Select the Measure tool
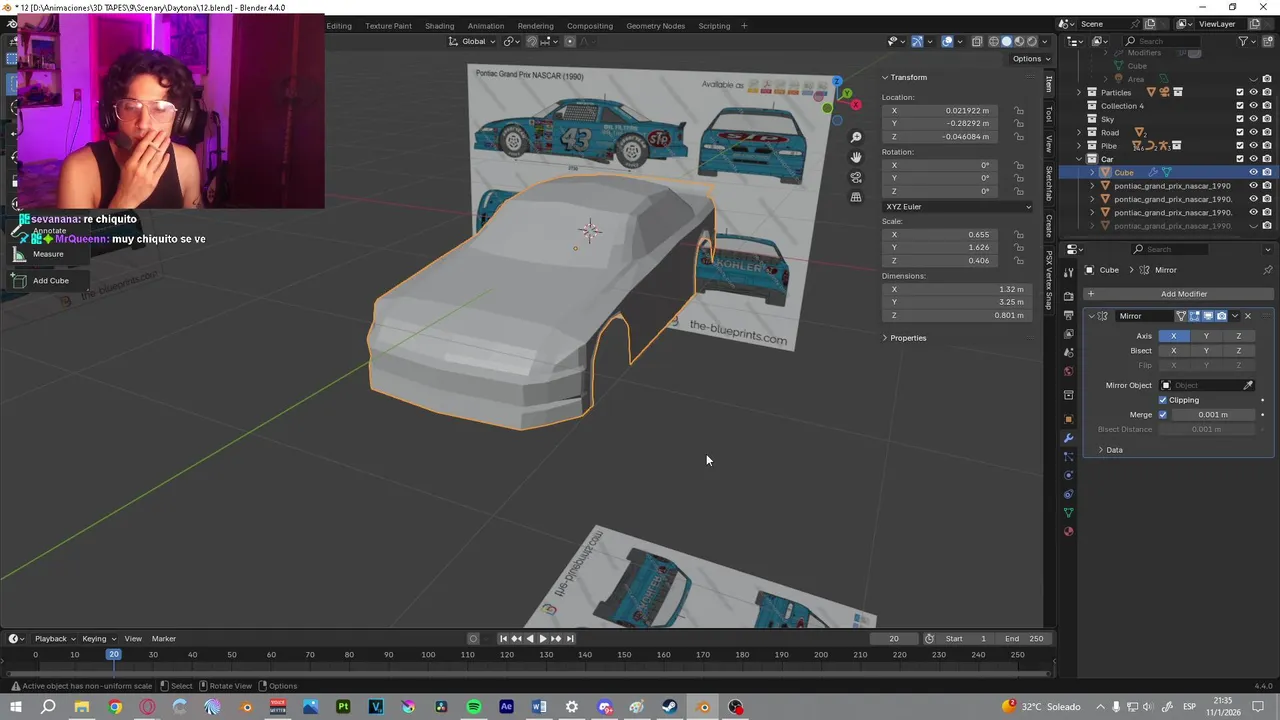This screenshot has height=720, width=1280. [48, 254]
